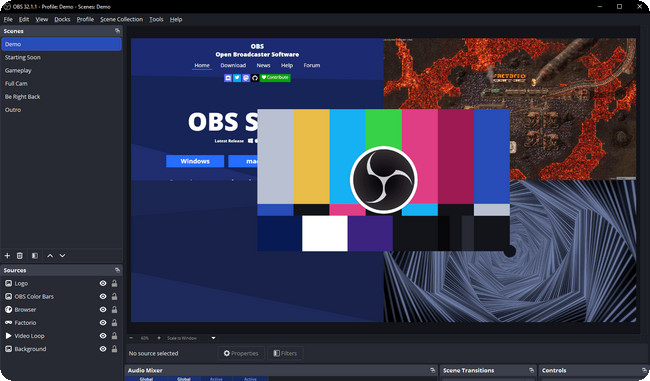
Task: Click the Windows download button in preview
Action: pyautogui.click(x=195, y=161)
